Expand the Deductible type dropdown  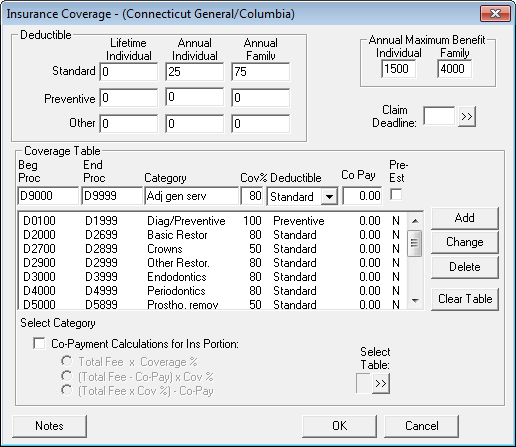click(x=329, y=197)
